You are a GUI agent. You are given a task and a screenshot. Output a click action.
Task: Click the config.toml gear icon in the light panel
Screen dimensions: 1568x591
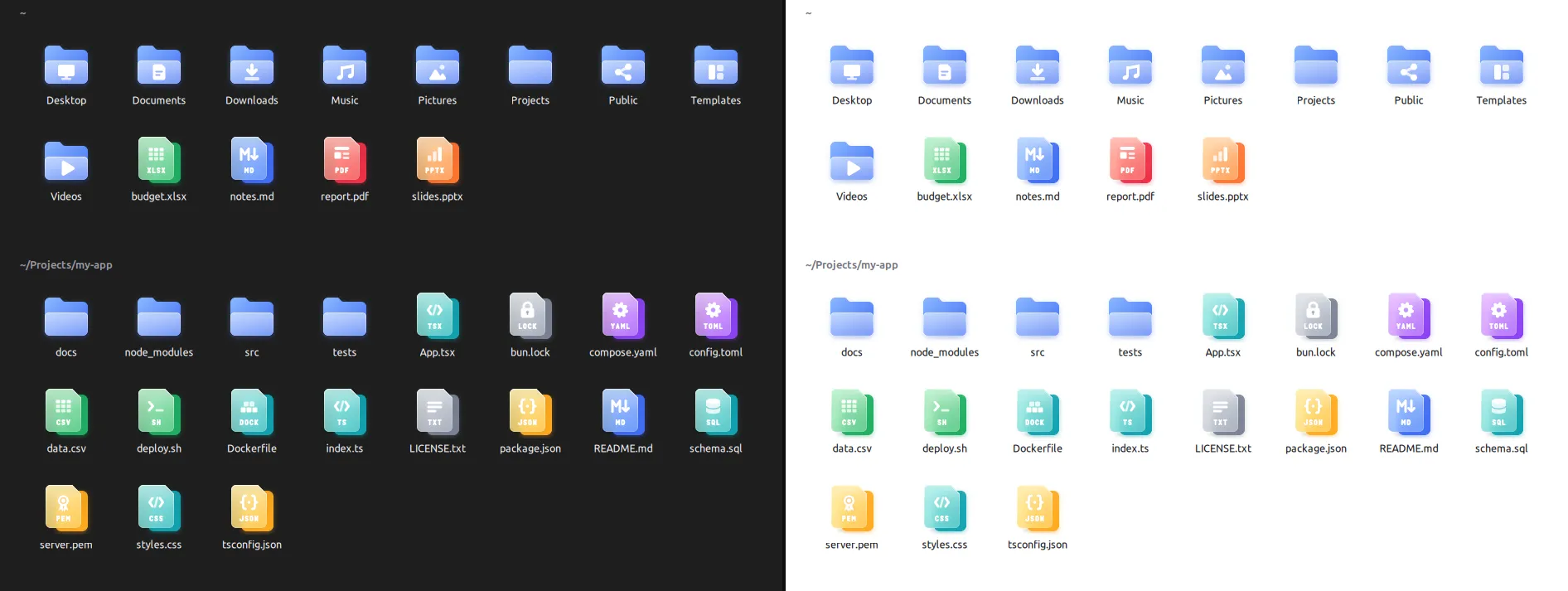click(x=1502, y=317)
